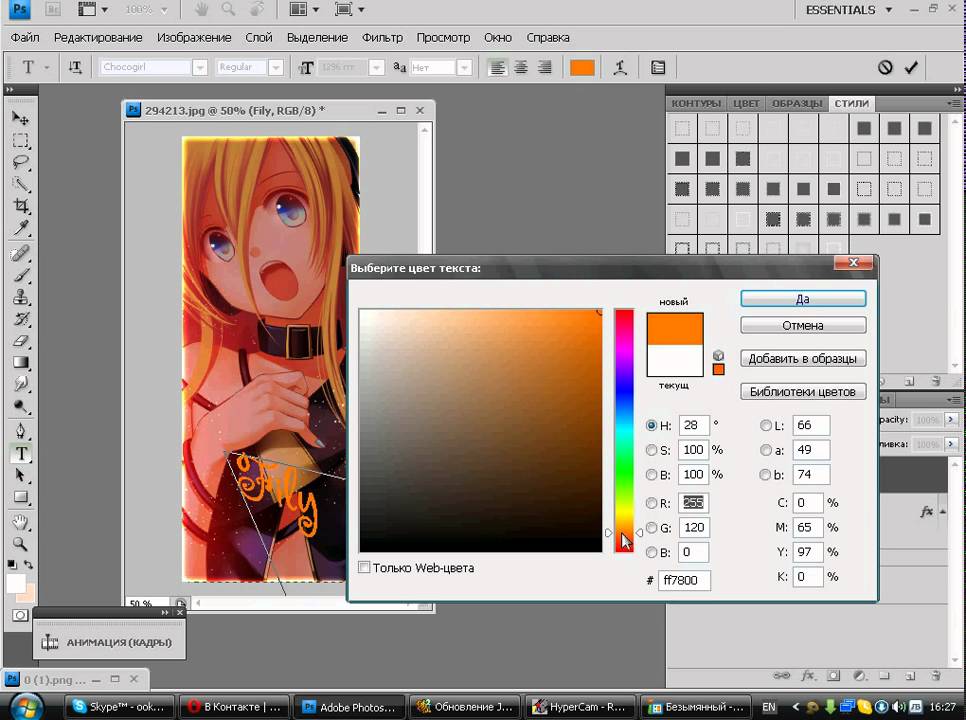
Task: Commit text edits with checkmark
Action: point(911,67)
